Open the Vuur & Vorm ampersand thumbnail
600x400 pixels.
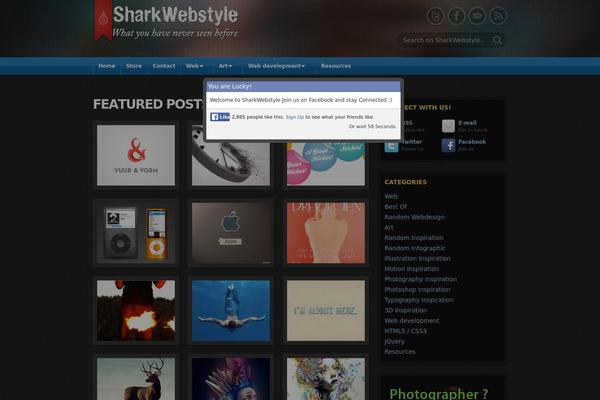(x=136, y=155)
